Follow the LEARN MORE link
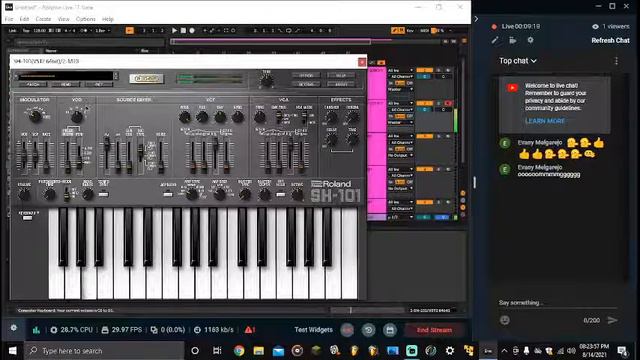Screen dimensions: 640x360 545,121
